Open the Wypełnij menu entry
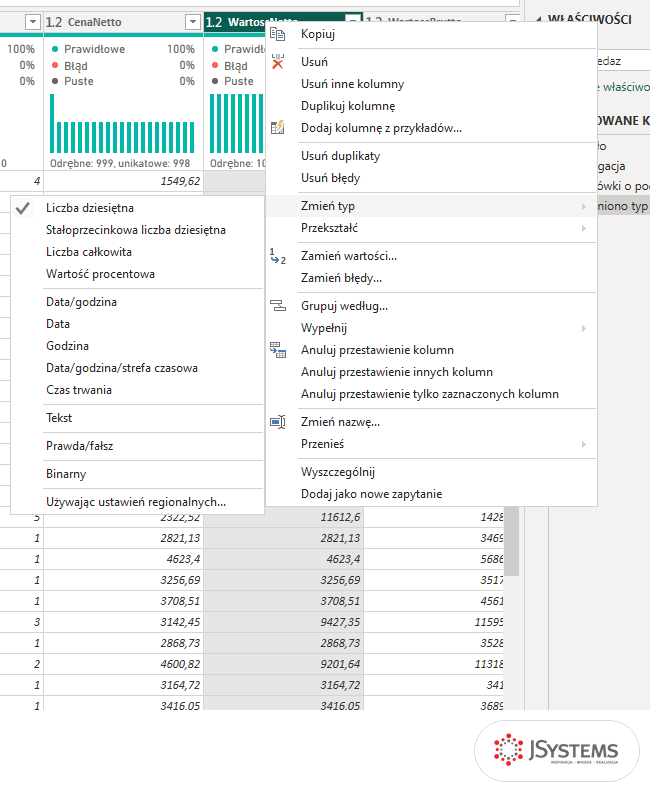 (431, 328)
